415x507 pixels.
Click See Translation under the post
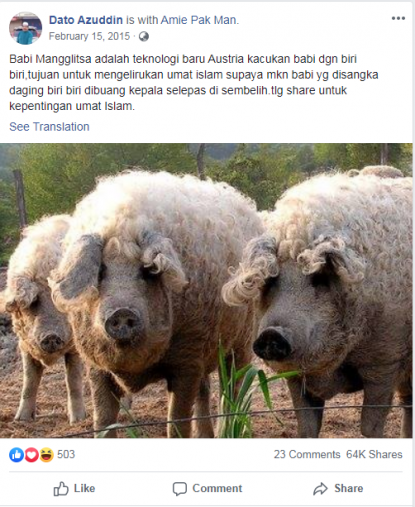click(x=49, y=127)
